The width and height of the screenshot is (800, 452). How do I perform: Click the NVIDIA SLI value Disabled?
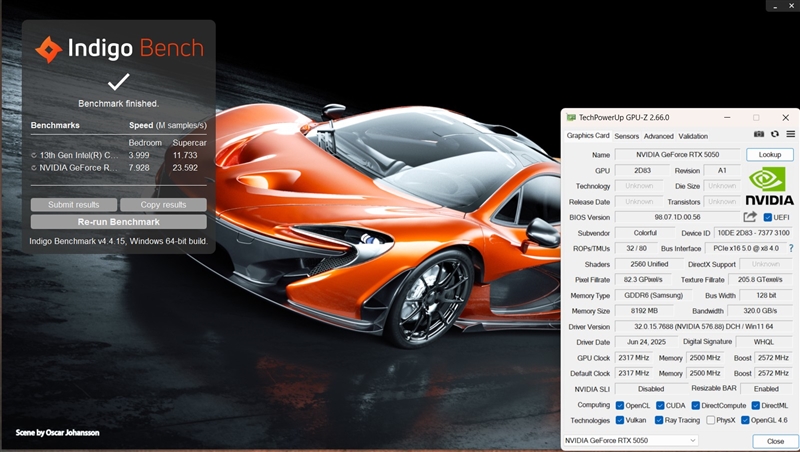[x=651, y=389]
